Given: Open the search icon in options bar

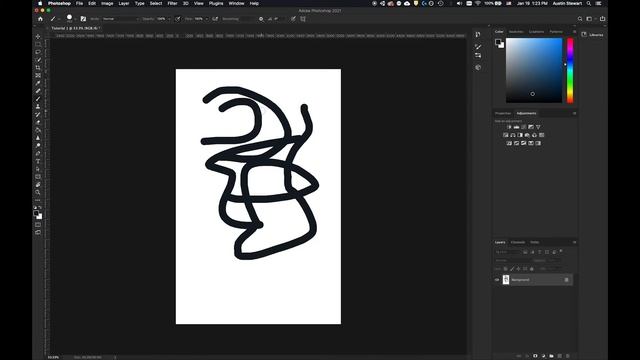Looking at the screenshot, I should pos(580,19).
